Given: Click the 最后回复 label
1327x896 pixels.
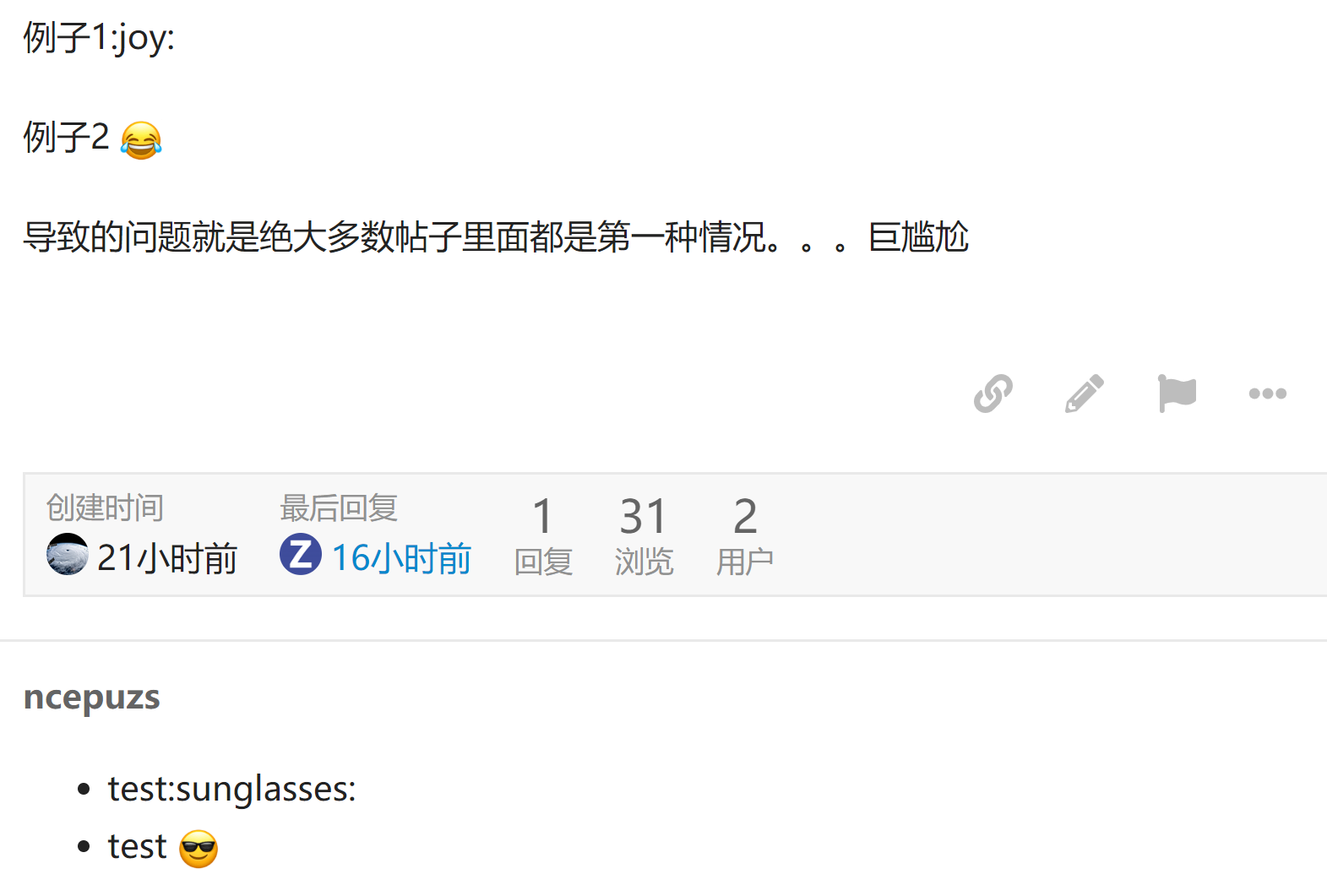Looking at the screenshot, I should click(x=339, y=508).
